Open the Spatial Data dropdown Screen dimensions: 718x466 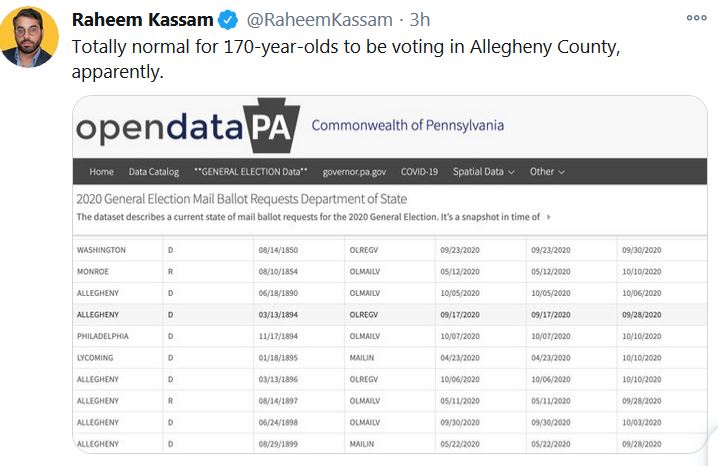pos(483,171)
